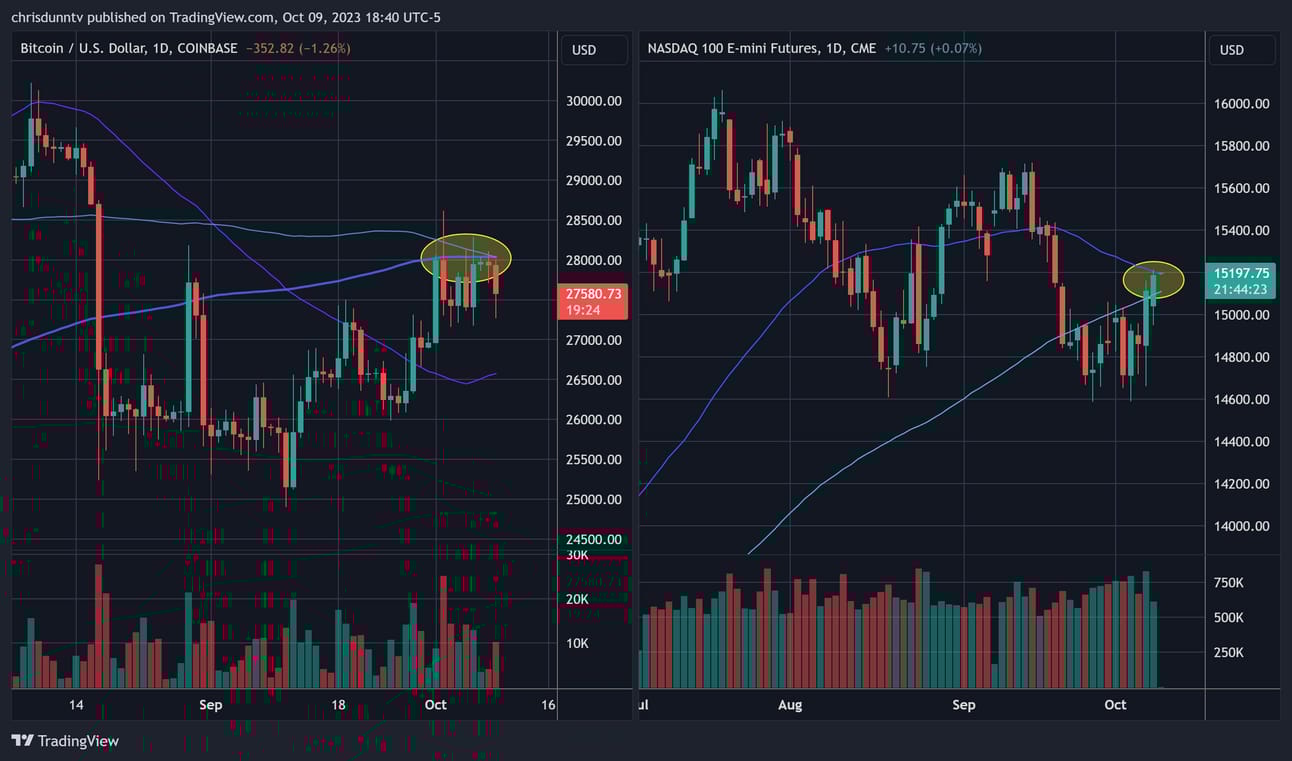1292x761 pixels.
Task: Click the Sep label on NASDAQ time axis
Action: tap(964, 705)
